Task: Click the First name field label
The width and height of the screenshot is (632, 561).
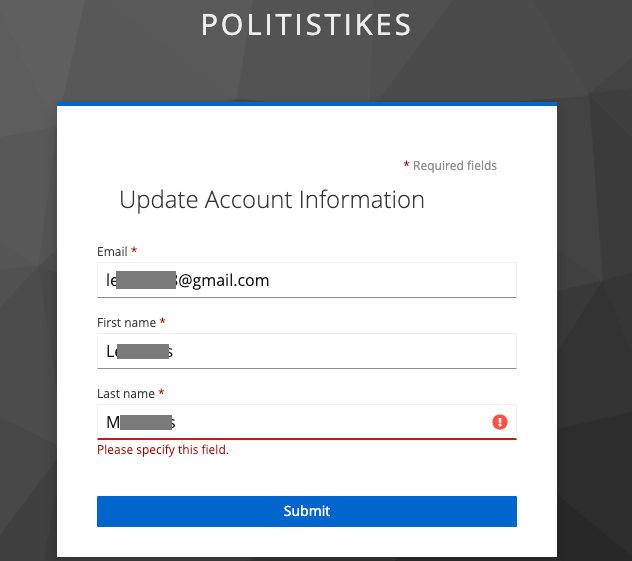Action: coord(127,322)
